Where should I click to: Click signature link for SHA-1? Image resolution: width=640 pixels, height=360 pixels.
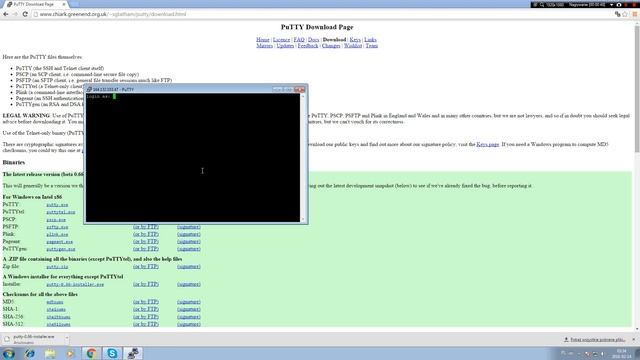click(x=189, y=309)
